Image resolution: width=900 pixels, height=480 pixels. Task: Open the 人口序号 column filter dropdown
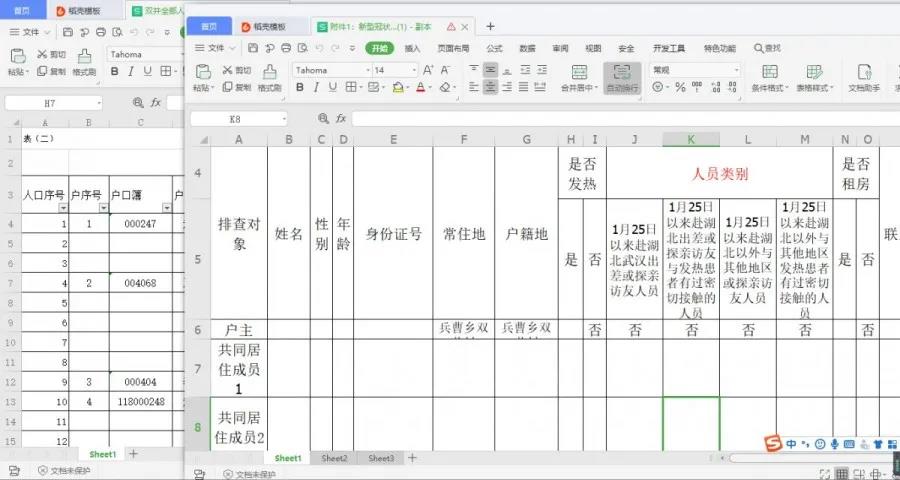63,208
